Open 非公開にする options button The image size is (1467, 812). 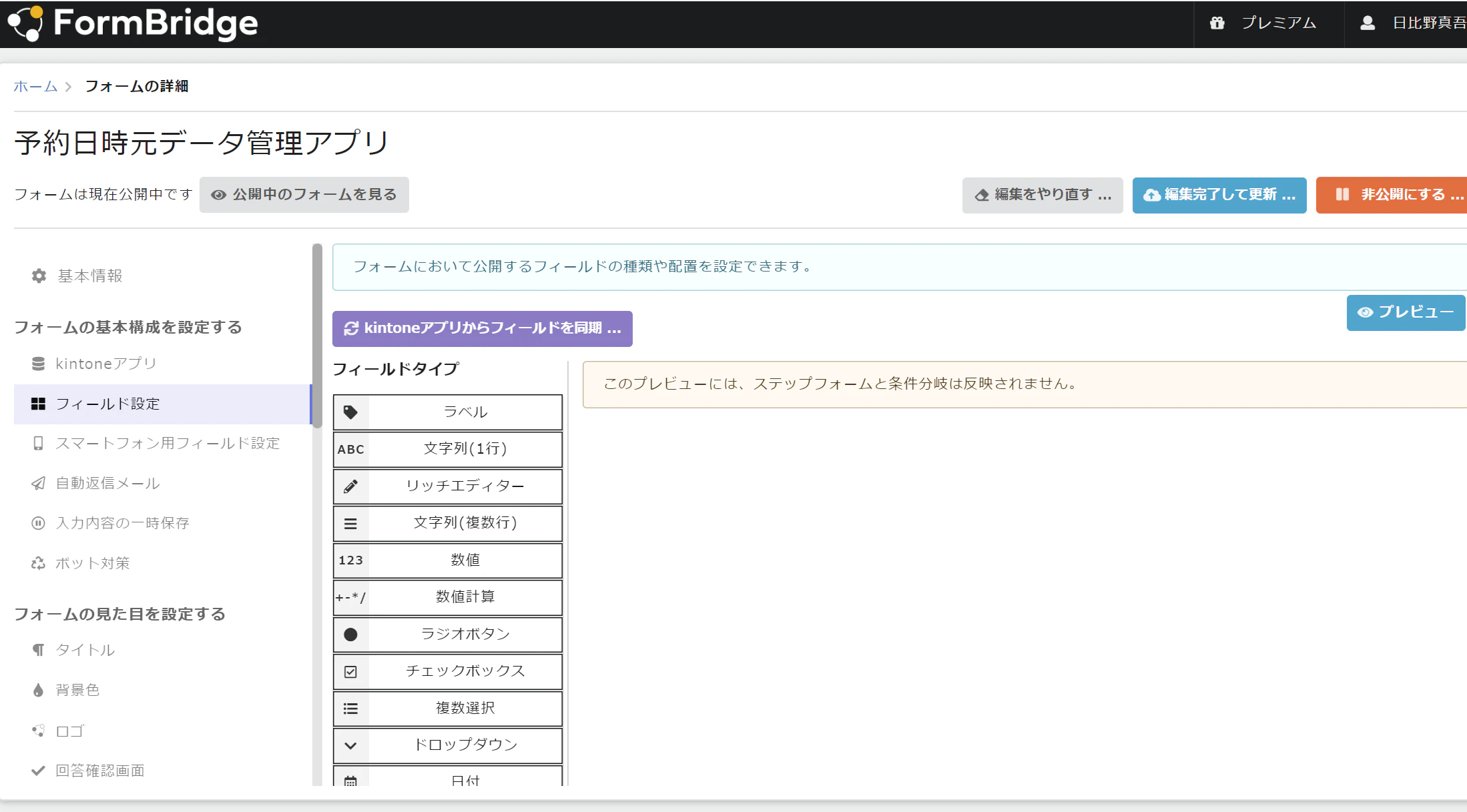pyautogui.click(x=1392, y=195)
